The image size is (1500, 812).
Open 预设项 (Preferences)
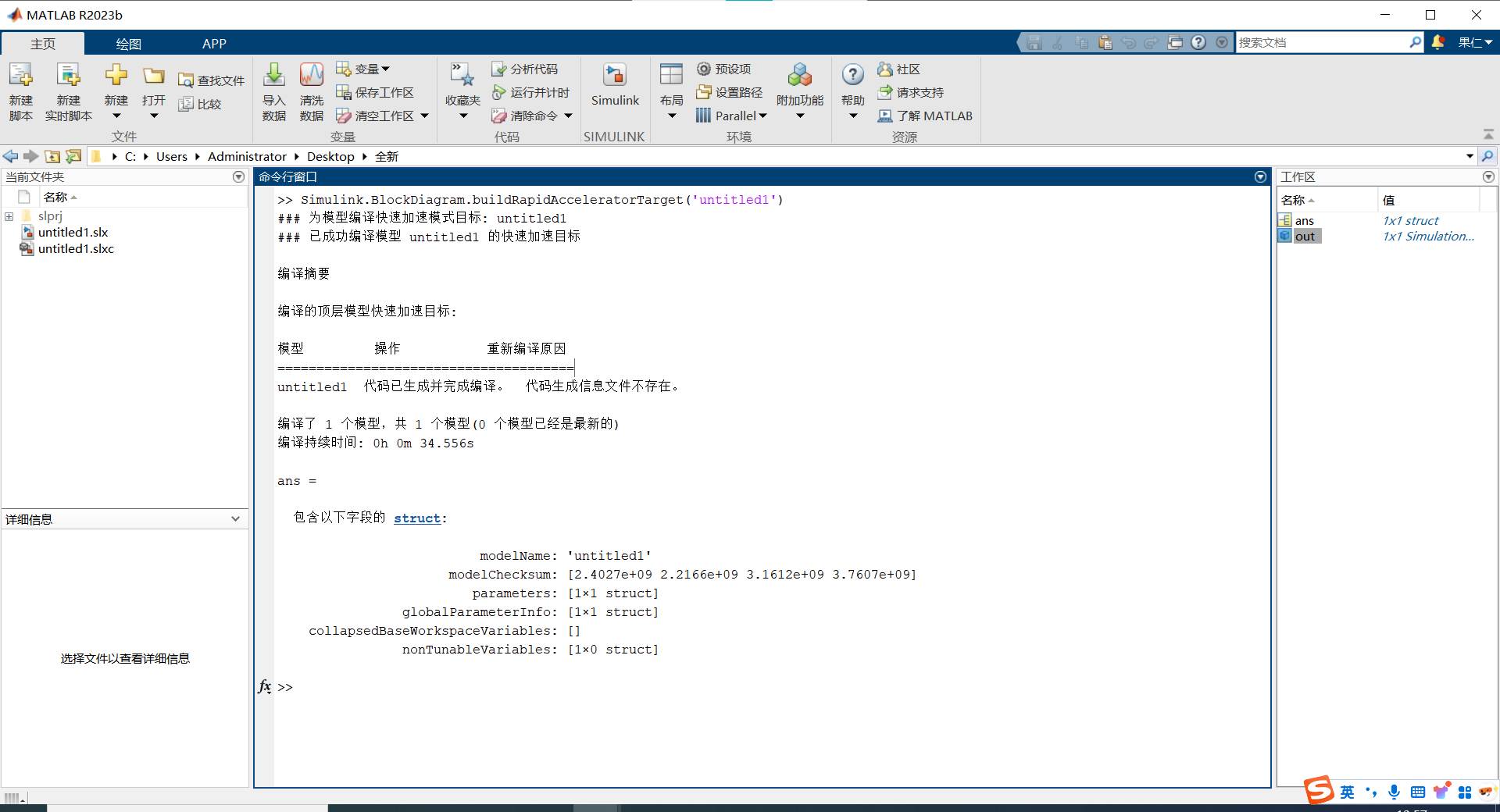(x=725, y=69)
